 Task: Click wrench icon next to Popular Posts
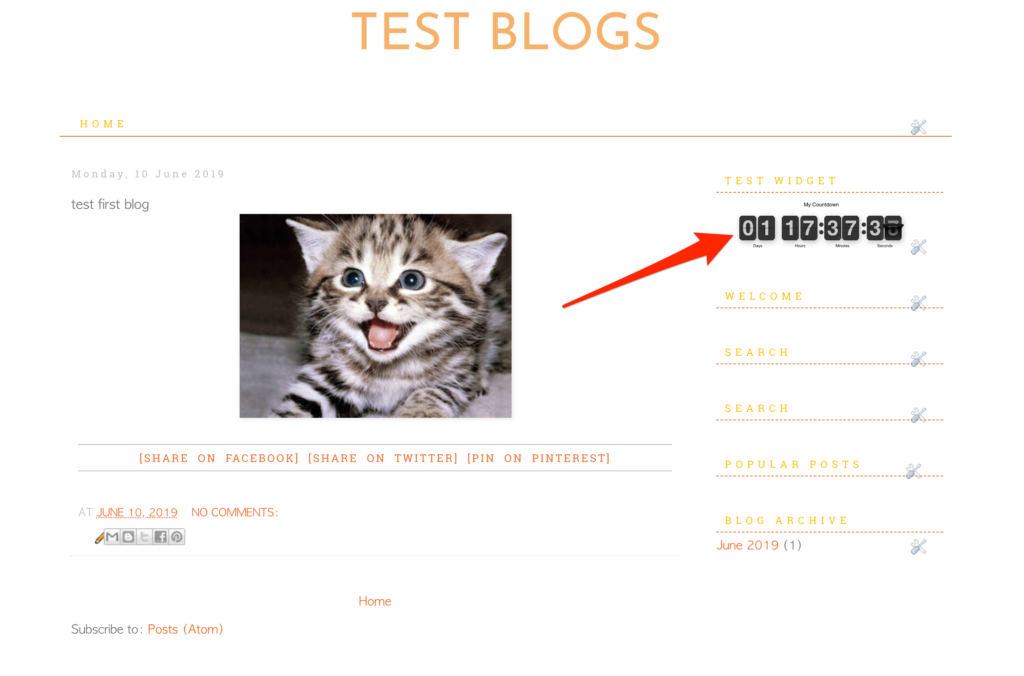[913, 471]
